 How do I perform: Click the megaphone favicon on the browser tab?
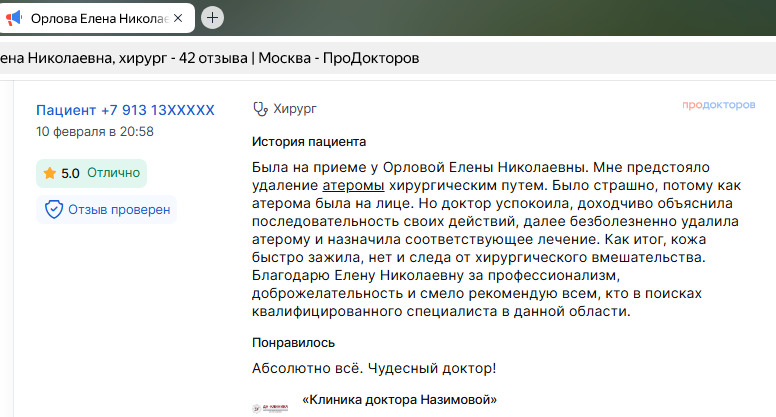(x=13, y=18)
